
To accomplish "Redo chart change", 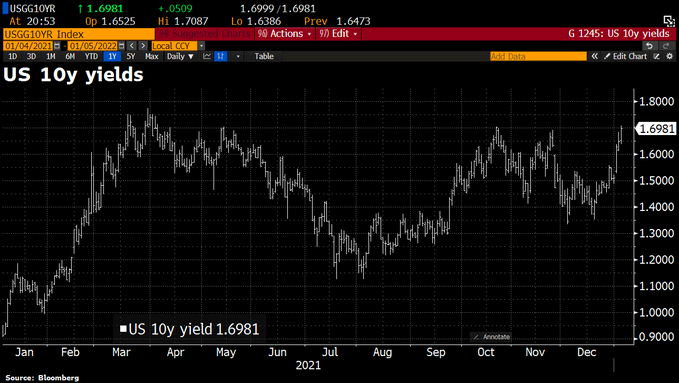I will 666,46.
